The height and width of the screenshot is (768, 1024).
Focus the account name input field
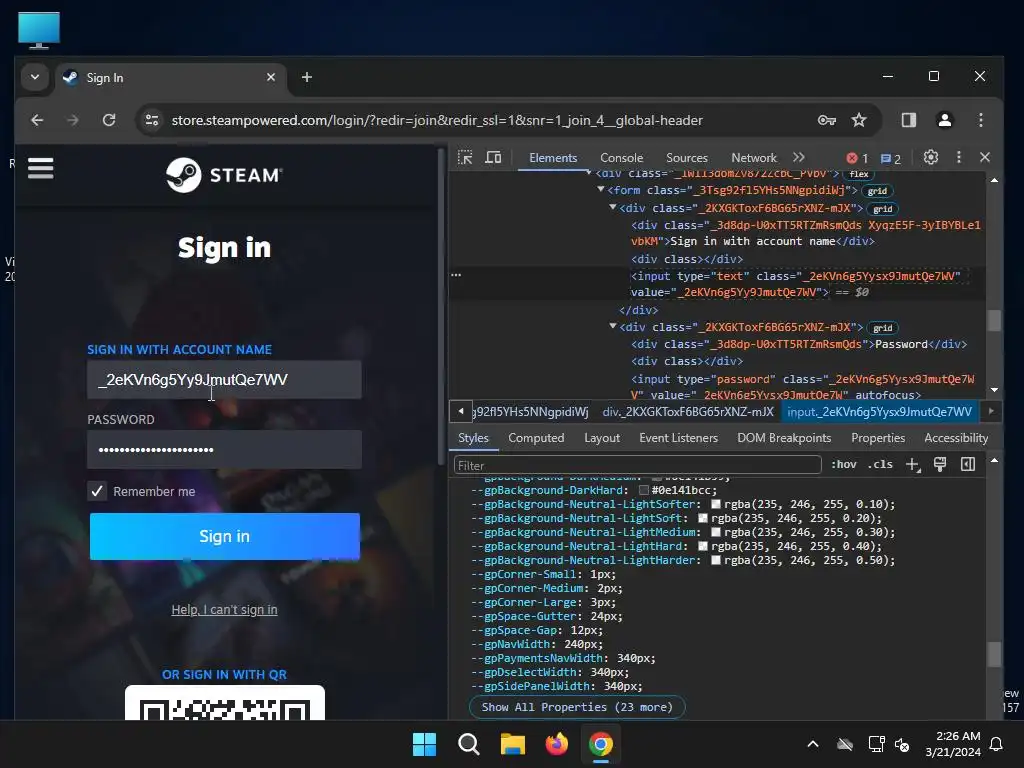click(x=224, y=379)
